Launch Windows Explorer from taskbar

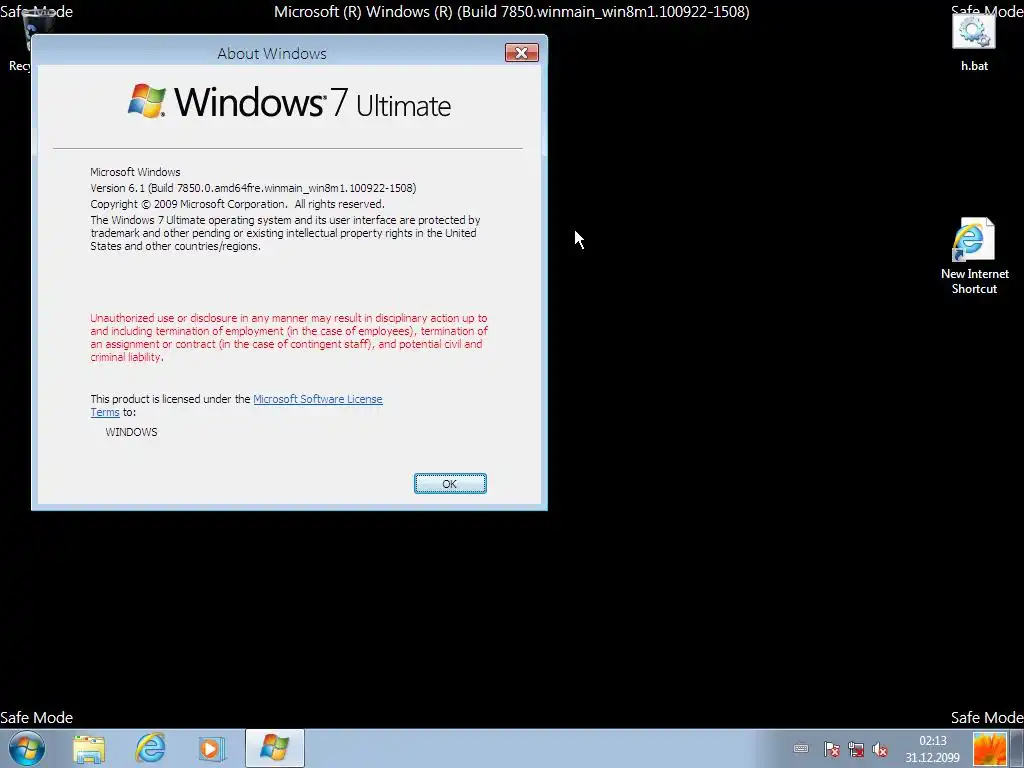[x=89, y=748]
